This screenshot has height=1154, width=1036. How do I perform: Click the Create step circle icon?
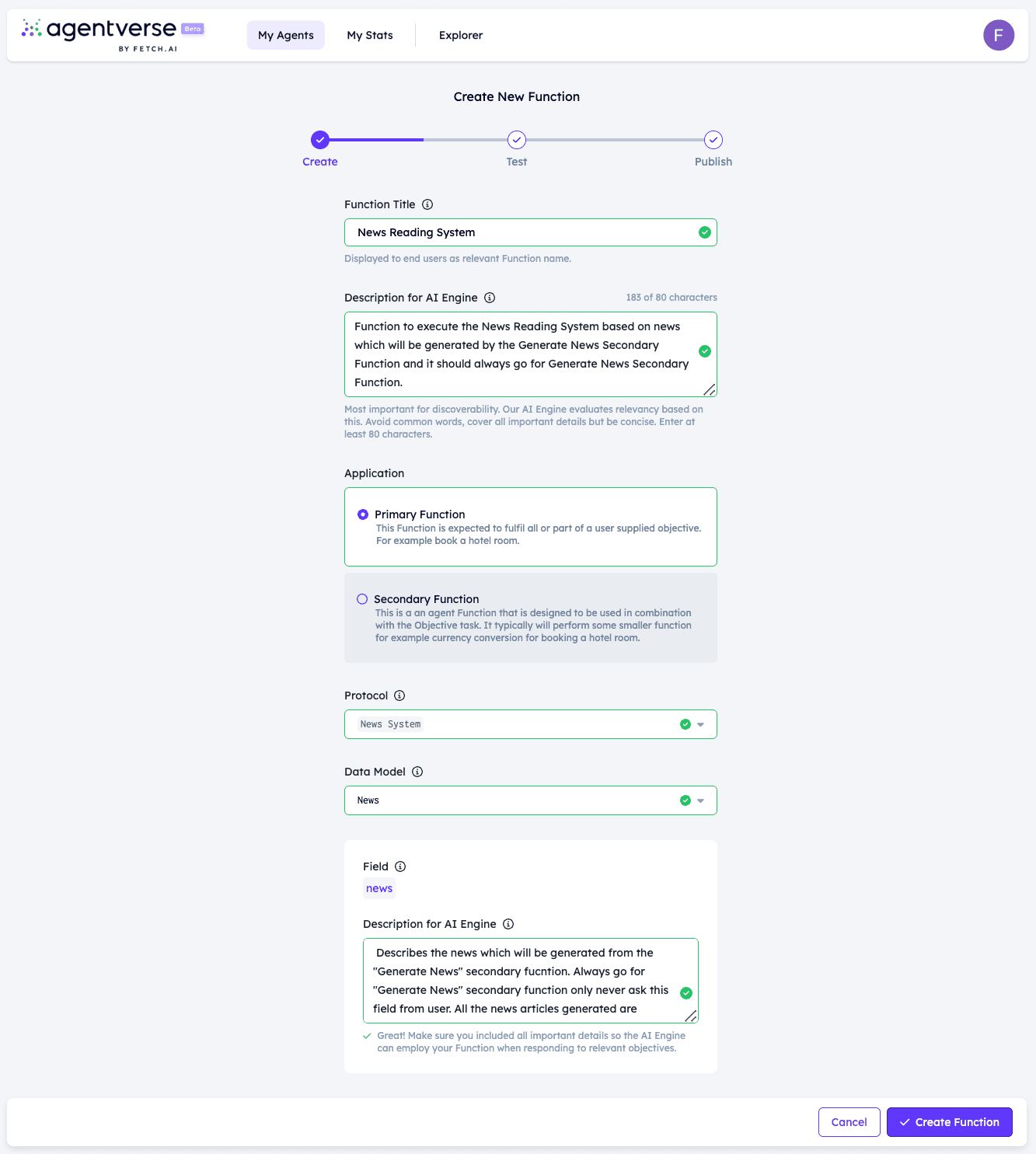tap(320, 140)
